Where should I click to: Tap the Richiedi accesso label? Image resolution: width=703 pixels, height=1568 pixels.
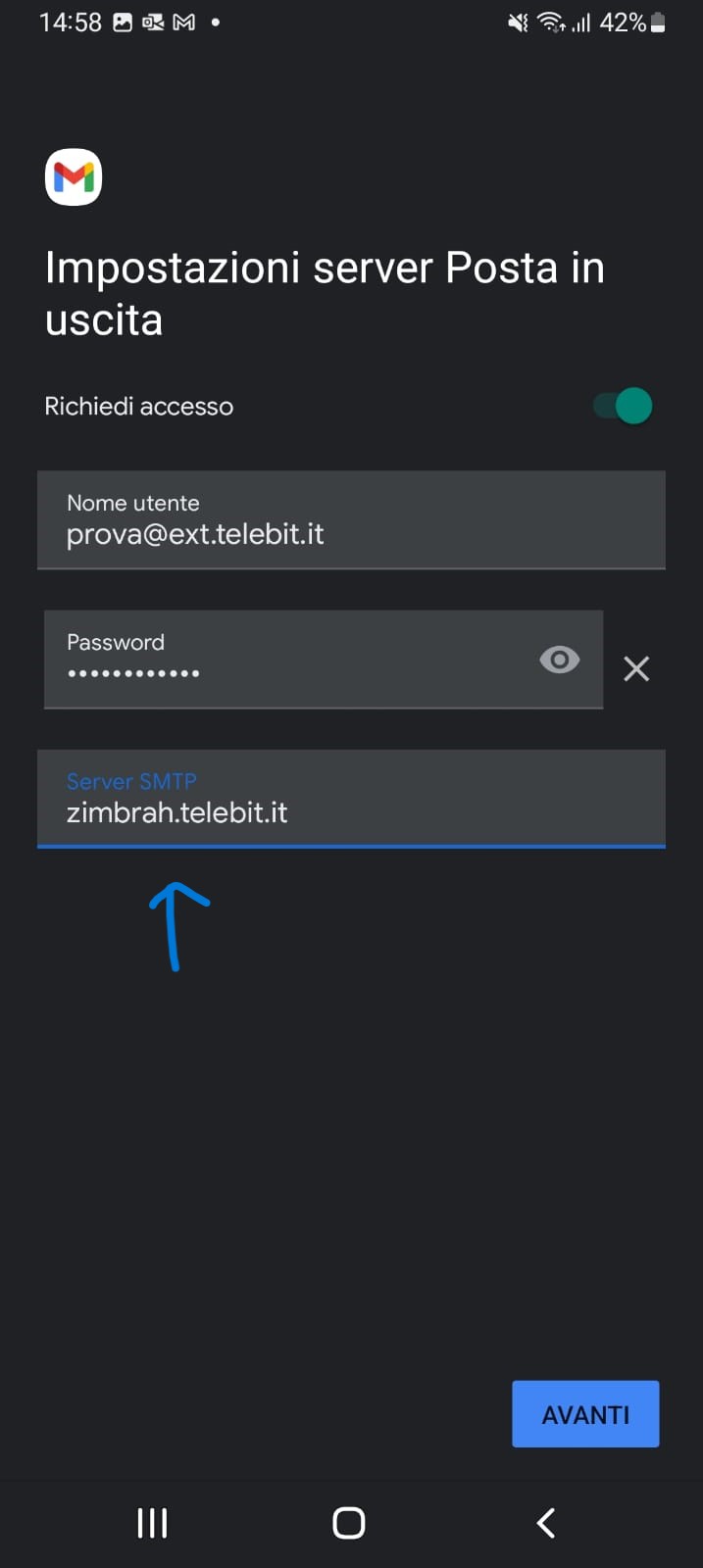(139, 407)
